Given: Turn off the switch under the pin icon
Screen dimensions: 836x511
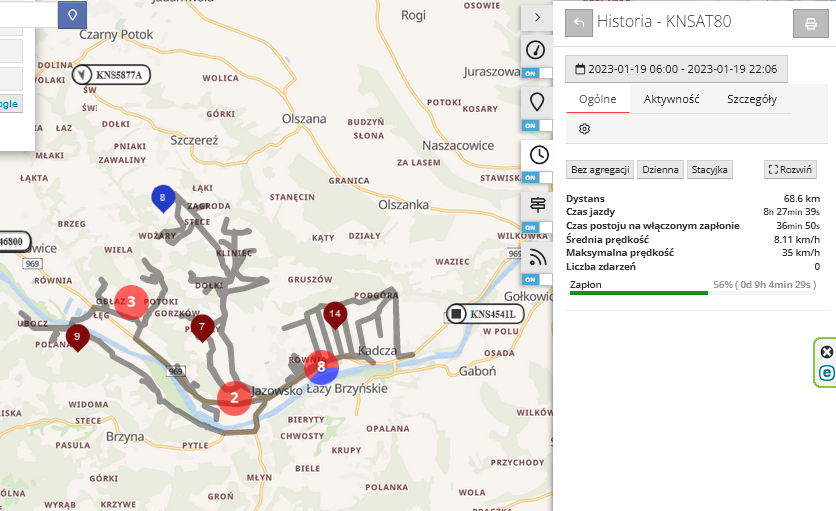Looking at the screenshot, I should click(537, 125).
